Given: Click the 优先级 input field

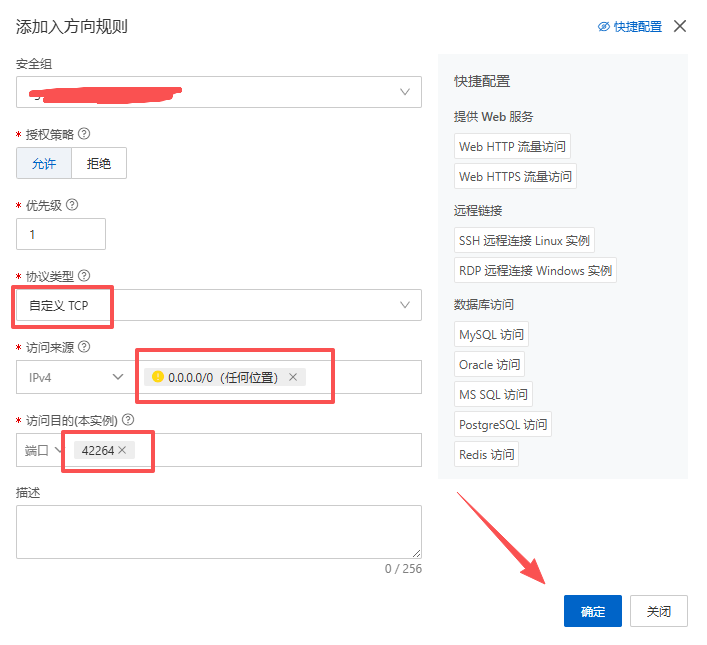Looking at the screenshot, I should [61, 234].
